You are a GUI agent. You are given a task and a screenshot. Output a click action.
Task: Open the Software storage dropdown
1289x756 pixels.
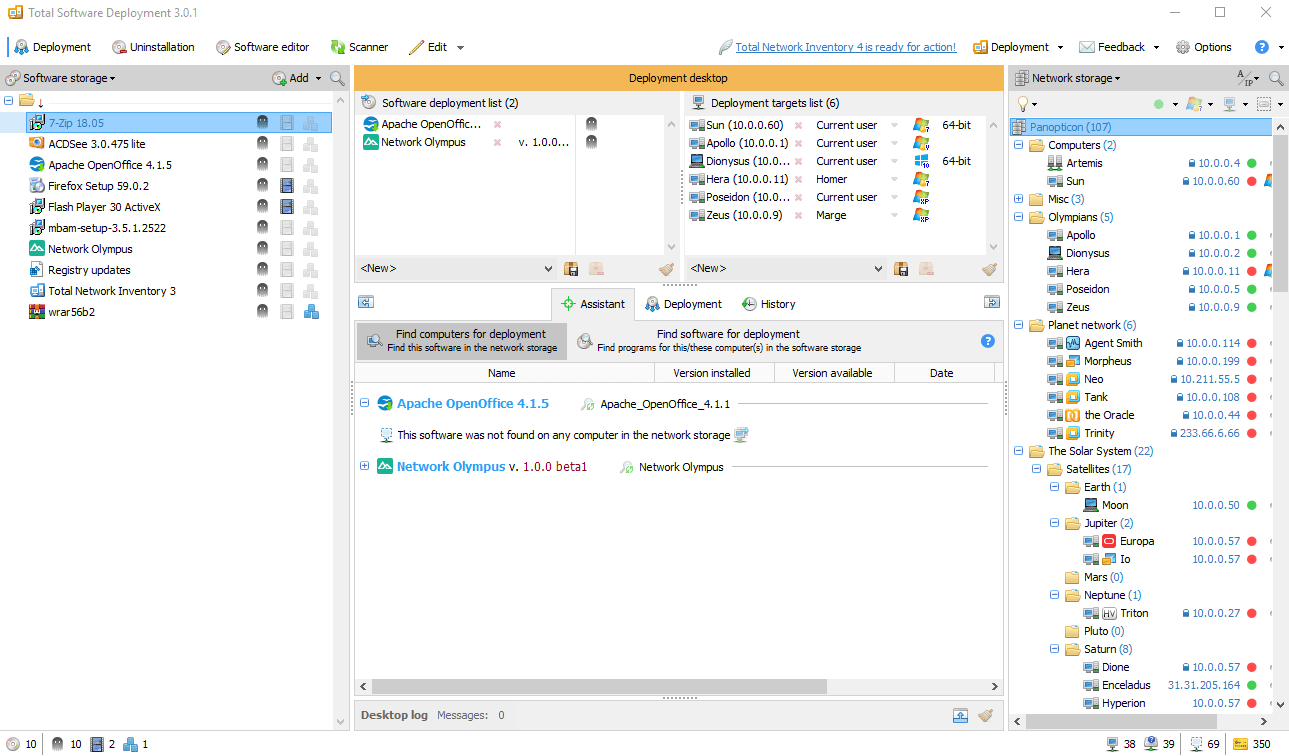pyautogui.click(x=62, y=78)
